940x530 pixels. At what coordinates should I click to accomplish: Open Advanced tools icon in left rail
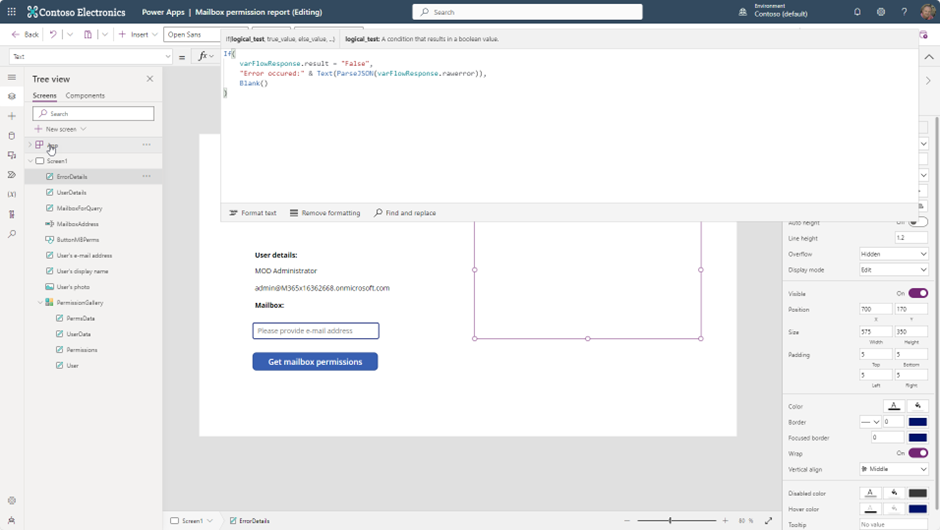11,214
